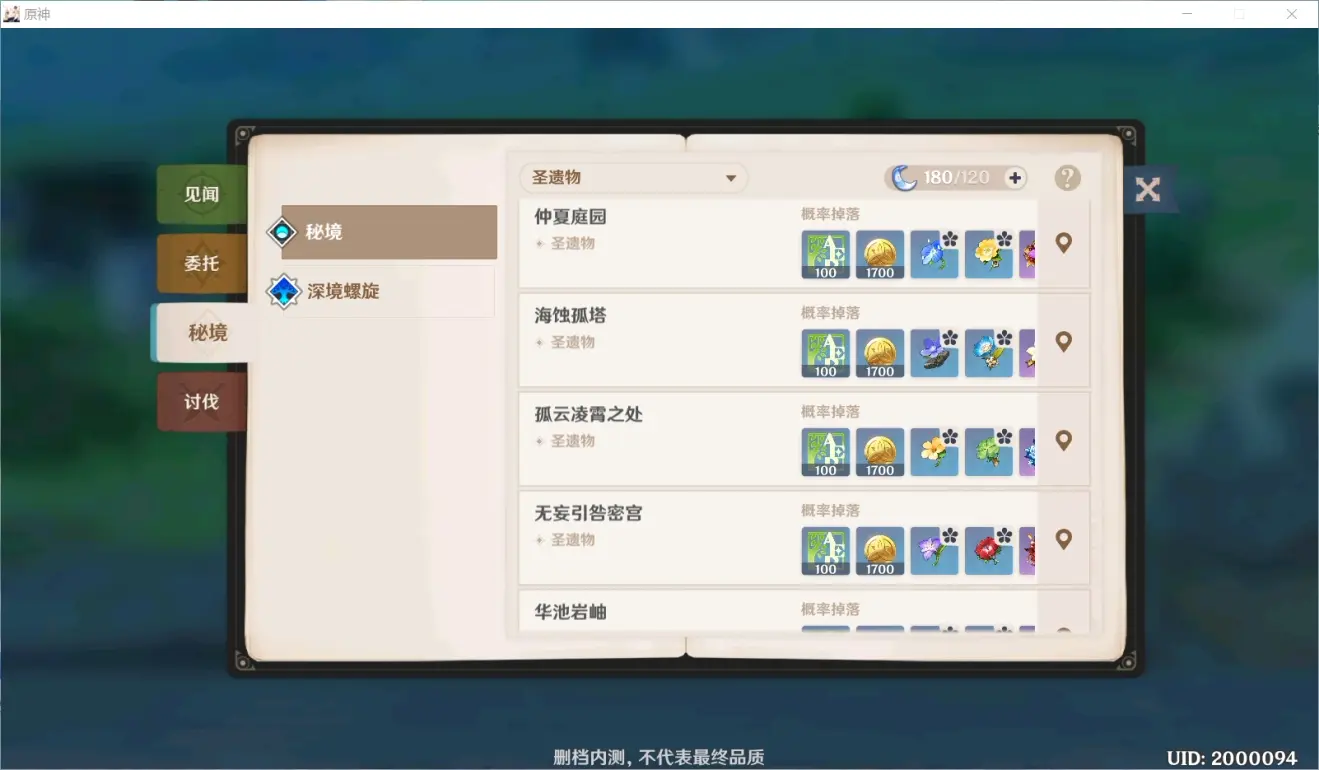Click the 原神 window title icon
The image size is (1319, 770).
pos(12,14)
